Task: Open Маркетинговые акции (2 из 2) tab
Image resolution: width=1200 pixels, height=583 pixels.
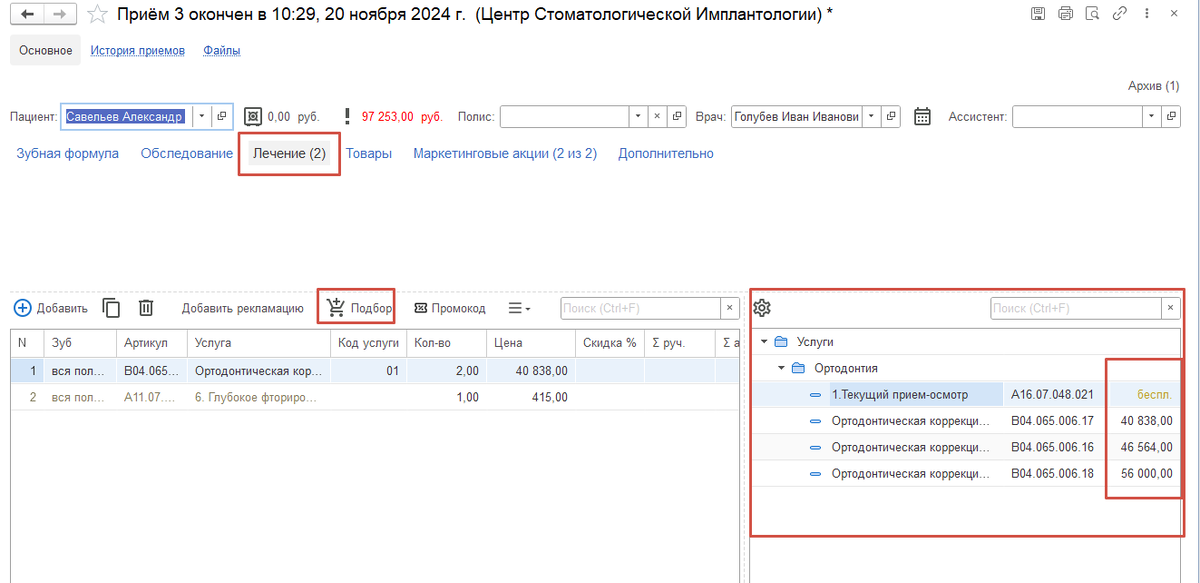Action: click(505, 153)
